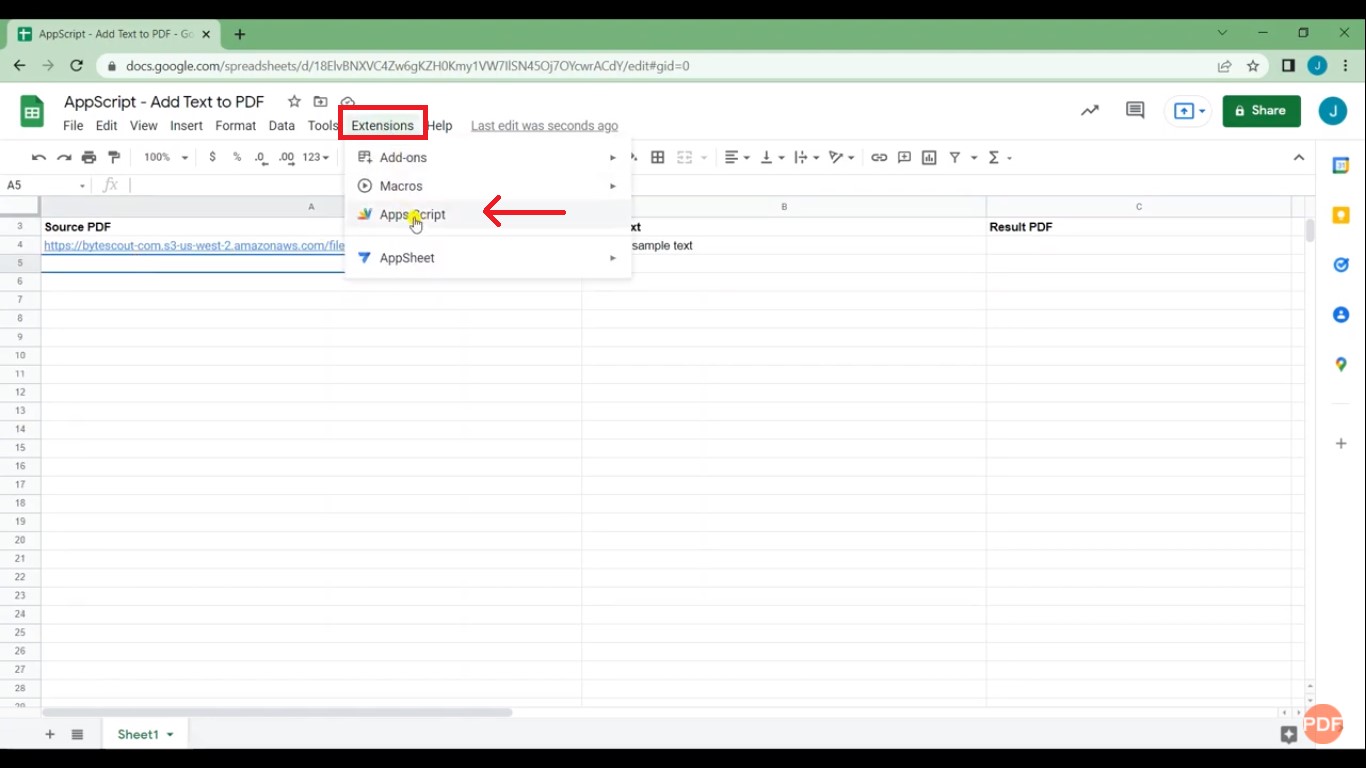Choose Apps Script from Extensions menu

pyautogui.click(x=487, y=214)
